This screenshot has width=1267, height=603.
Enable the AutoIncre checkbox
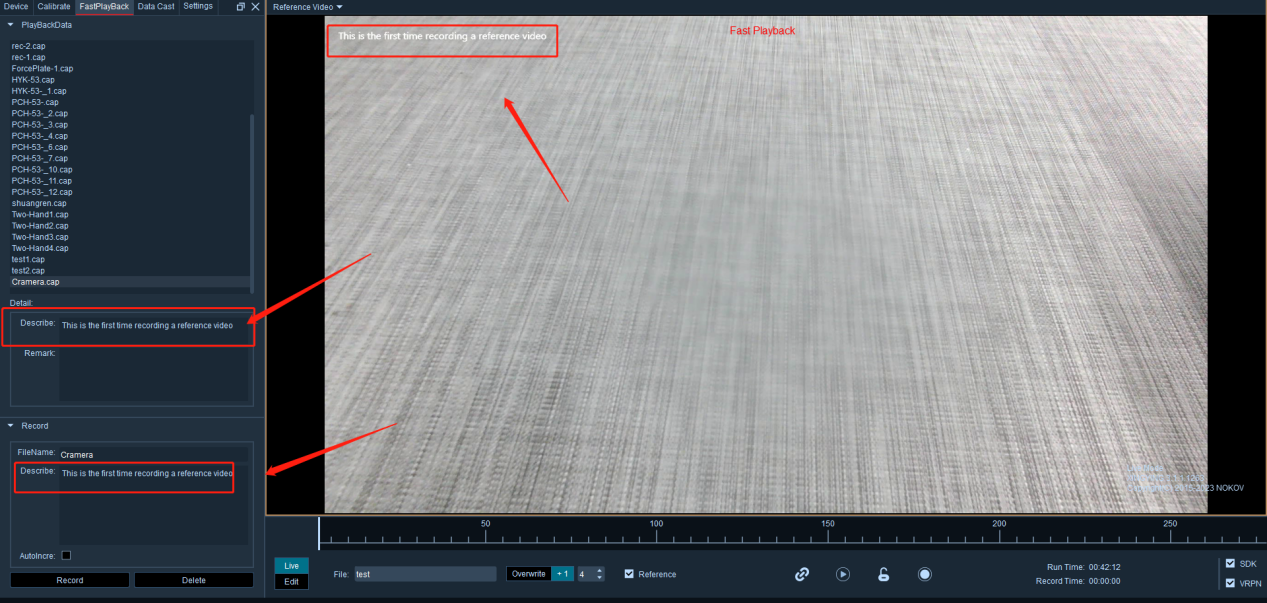(x=66, y=555)
